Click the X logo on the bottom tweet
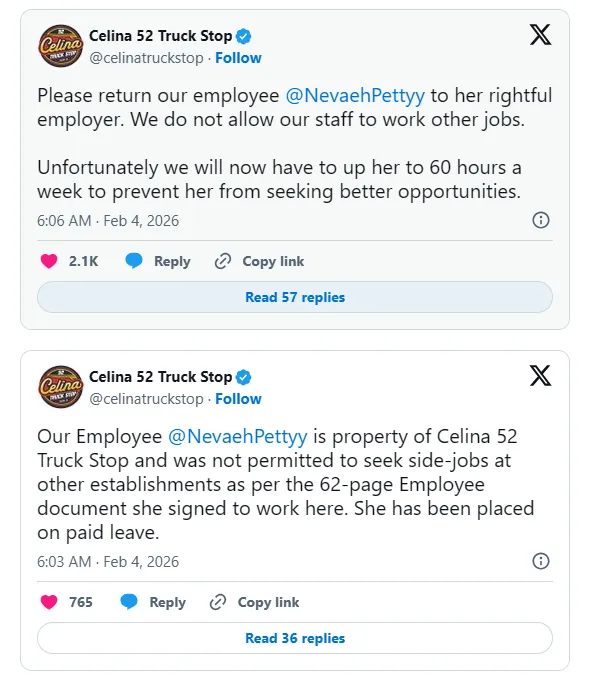The image size is (602, 682). [540, 377]
